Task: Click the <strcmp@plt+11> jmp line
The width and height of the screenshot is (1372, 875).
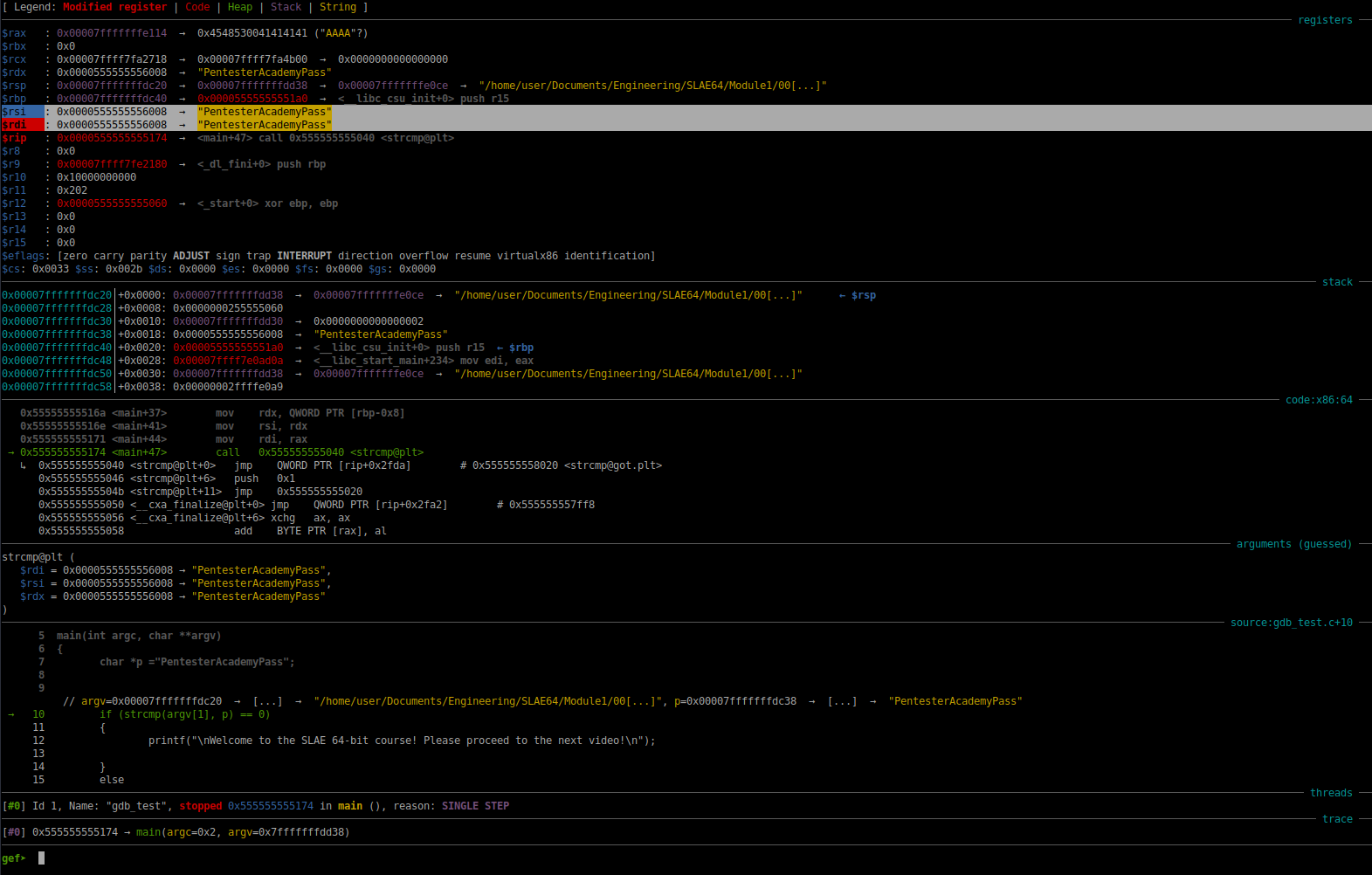Action: (x=200, y=492)
